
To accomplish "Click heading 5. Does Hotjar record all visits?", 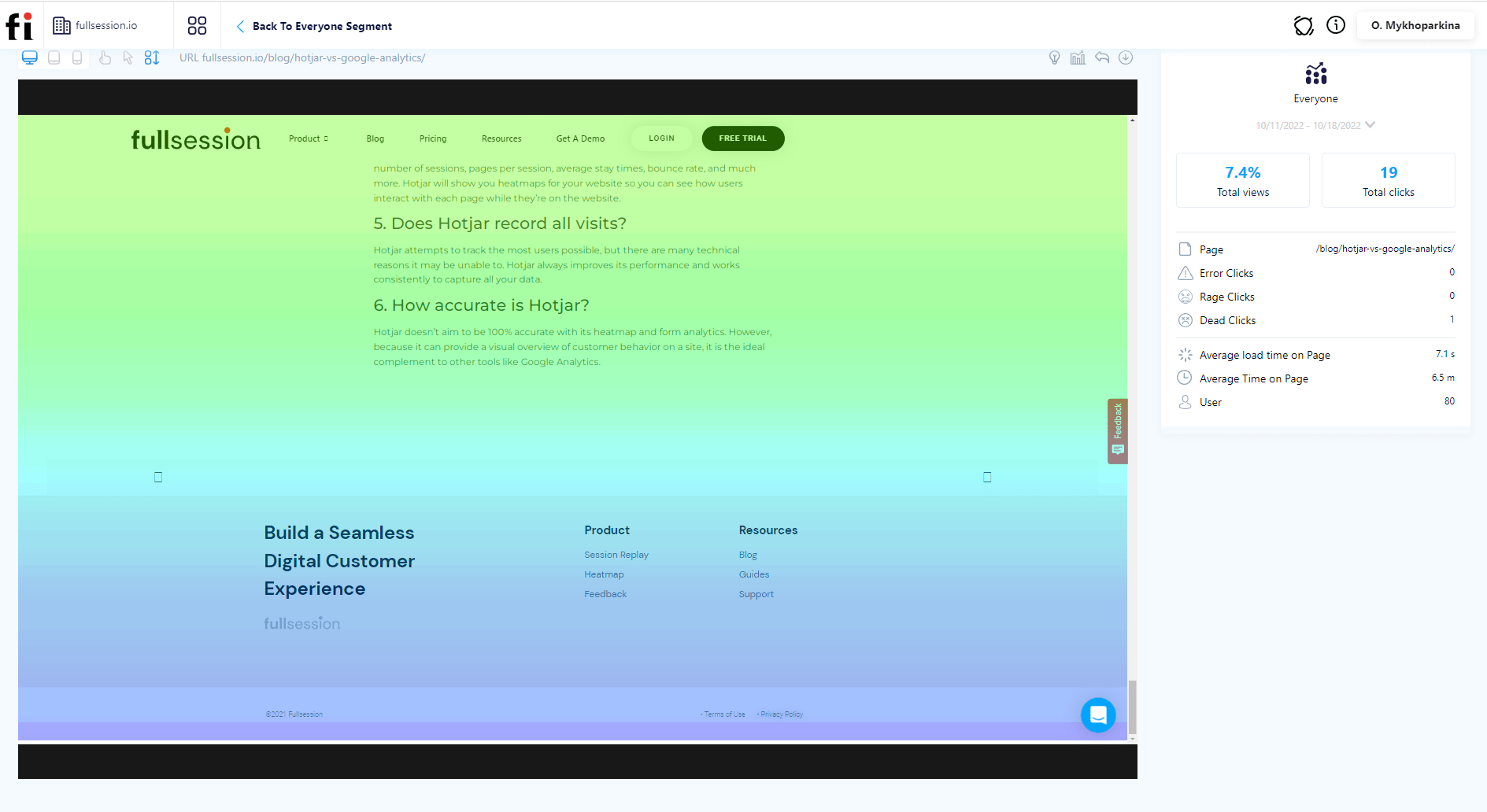I will click(500, 223).
